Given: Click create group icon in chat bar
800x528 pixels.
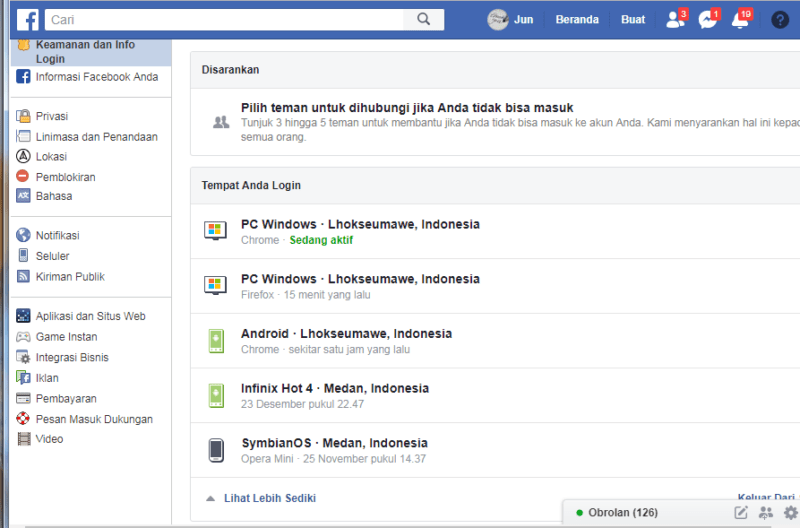Looking at the screenshot, I should coord(765,512).
